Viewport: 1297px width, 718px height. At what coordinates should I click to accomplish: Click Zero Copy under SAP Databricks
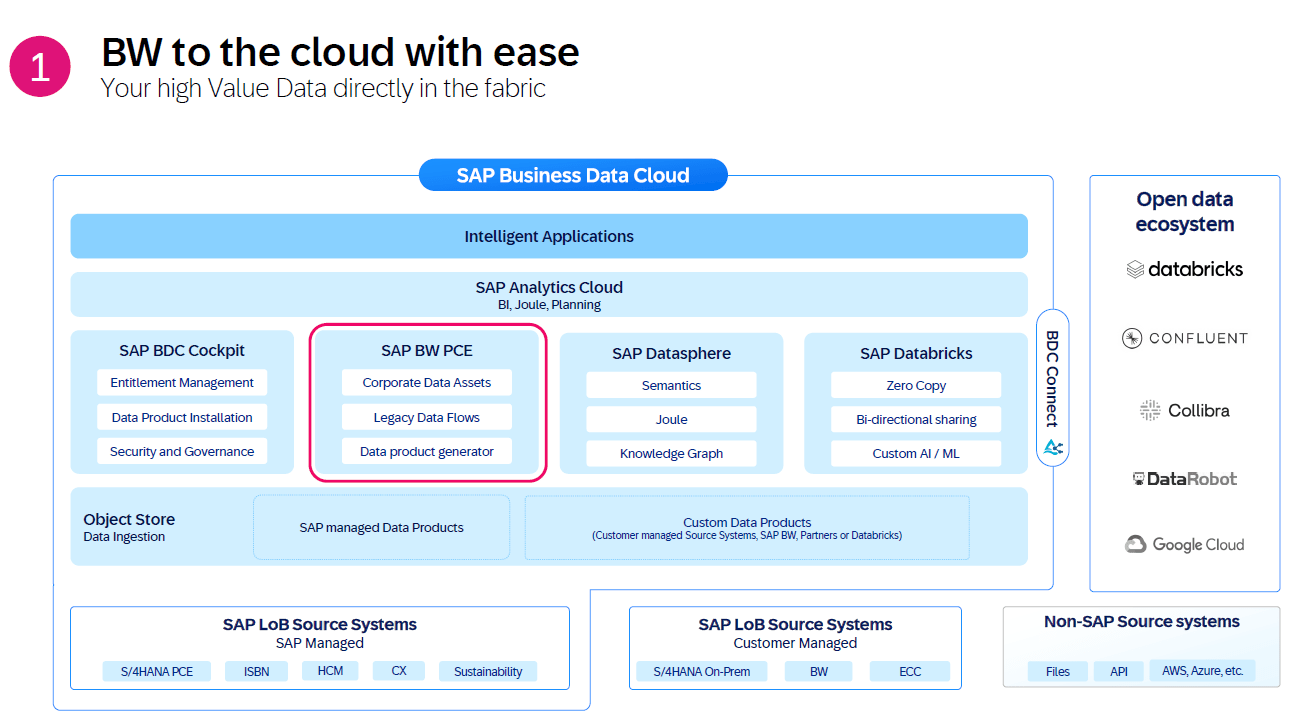pos(915,385)
